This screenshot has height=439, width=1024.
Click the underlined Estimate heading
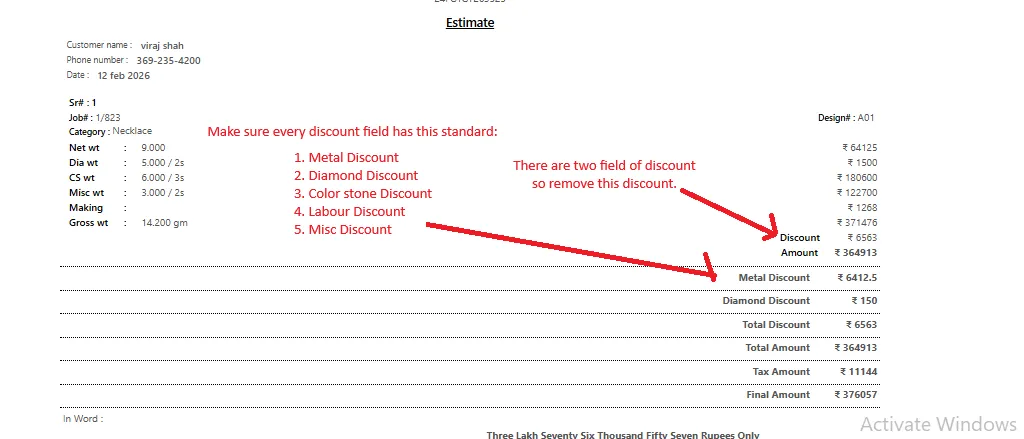[470, 23]
